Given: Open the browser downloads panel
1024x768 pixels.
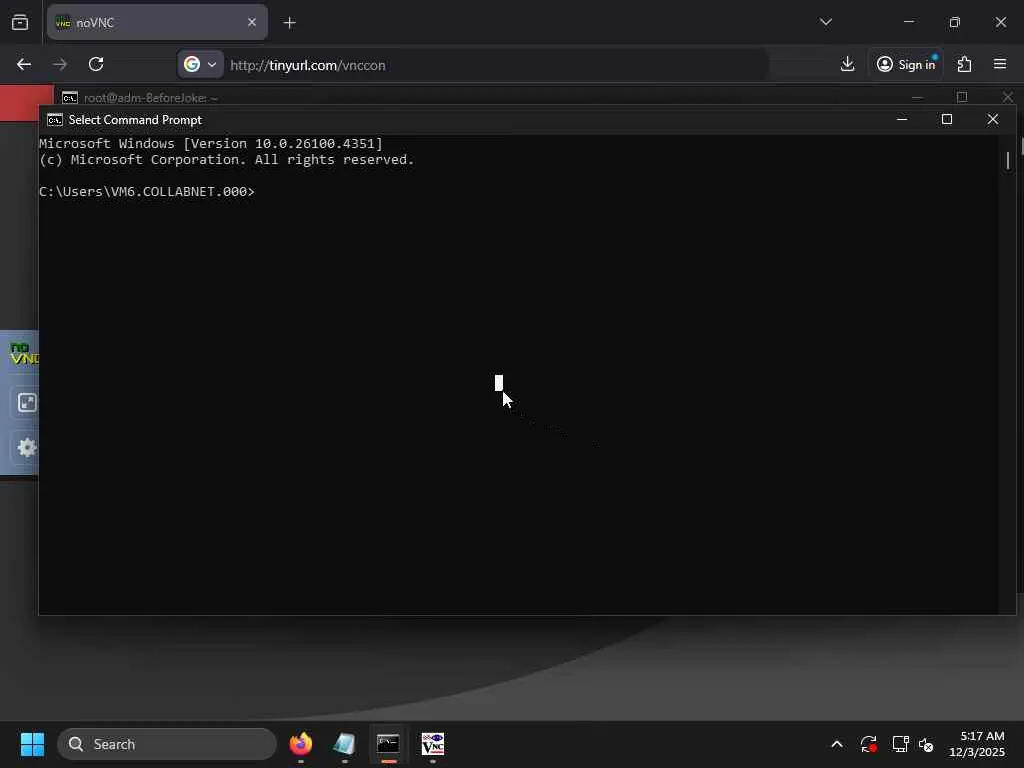Looking at the screenshot, I should point(847,64).
